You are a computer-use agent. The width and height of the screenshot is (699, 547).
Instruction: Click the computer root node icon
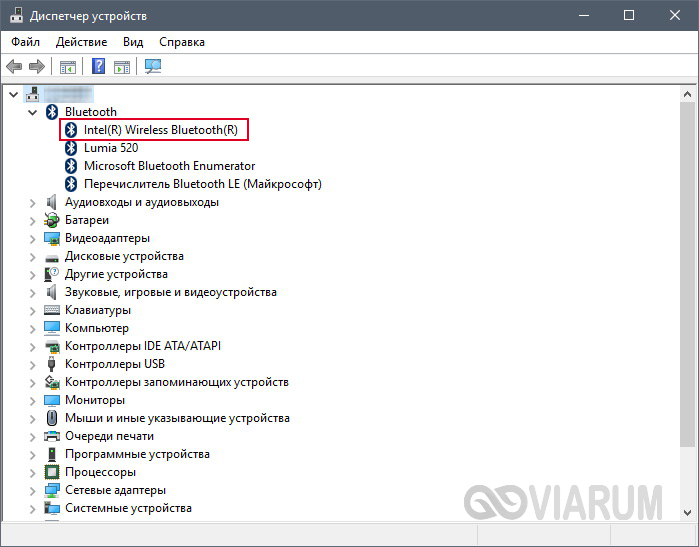[x=33, y=94]
